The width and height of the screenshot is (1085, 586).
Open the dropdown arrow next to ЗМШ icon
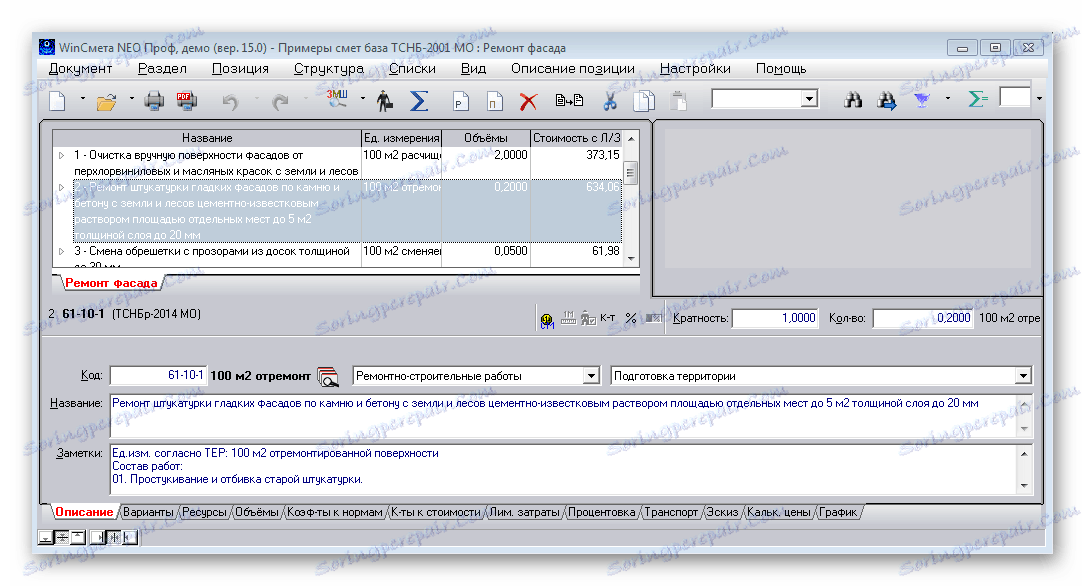(x=362, y=99)
